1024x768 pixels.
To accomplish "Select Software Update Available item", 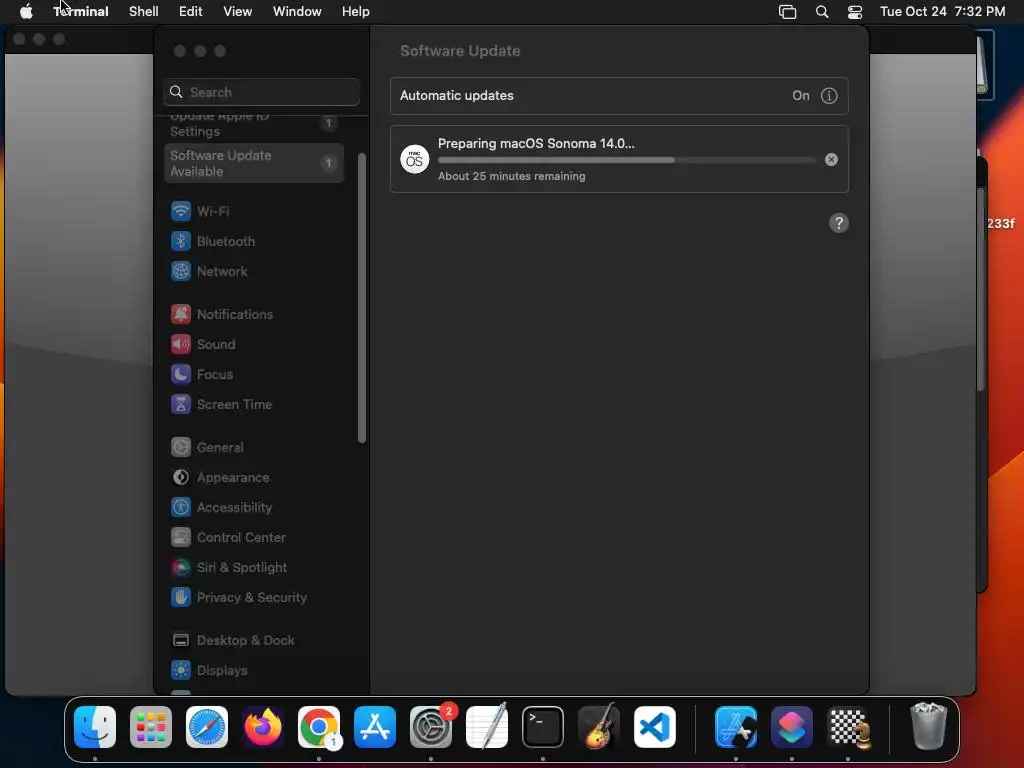I will point(254,163).
